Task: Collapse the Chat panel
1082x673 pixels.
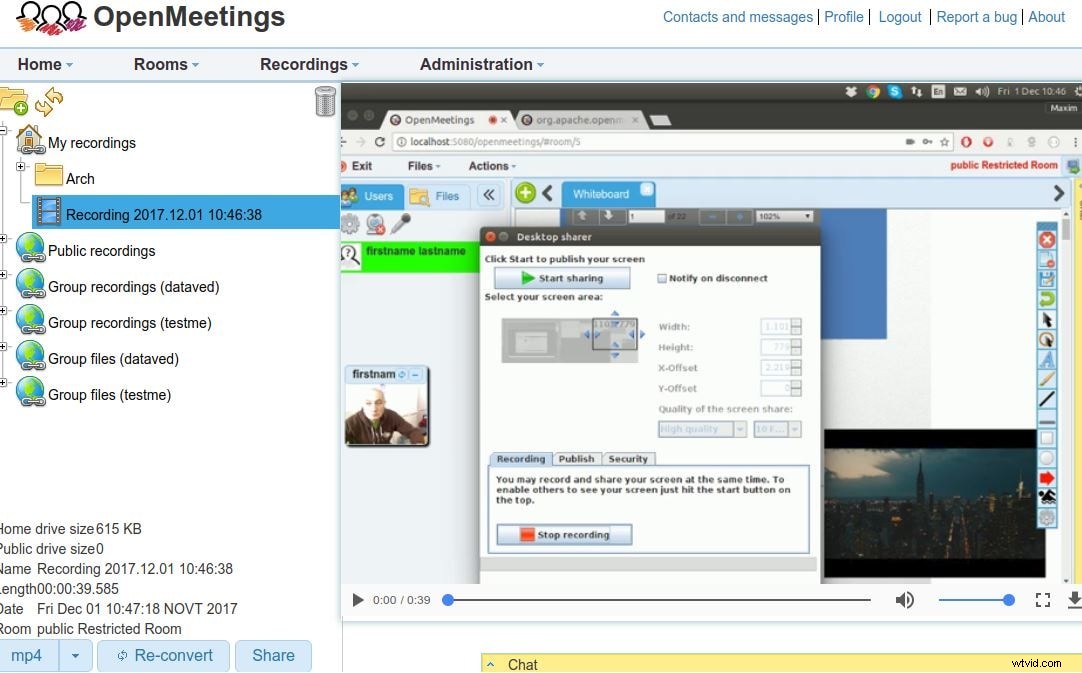Action: pyautogui.click(x=490, y=664)
